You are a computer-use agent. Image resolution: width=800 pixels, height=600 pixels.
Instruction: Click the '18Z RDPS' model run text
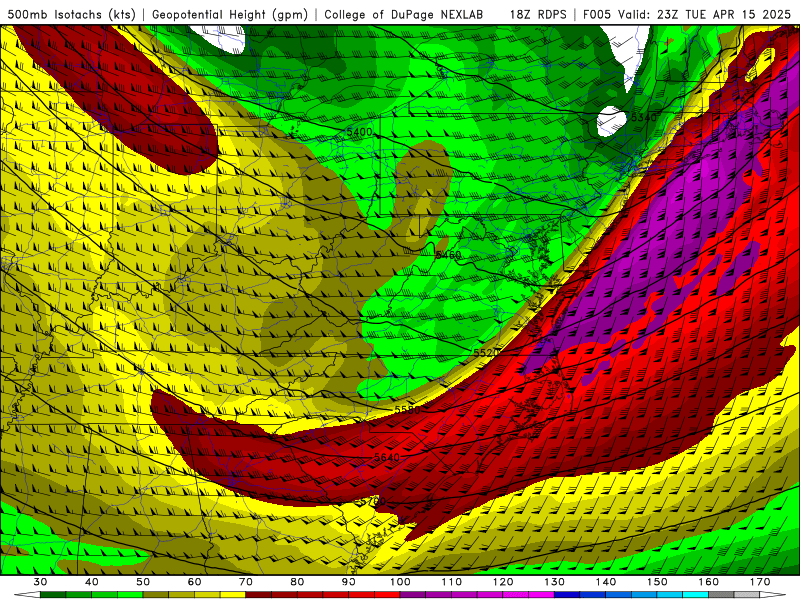click(538, 14)
